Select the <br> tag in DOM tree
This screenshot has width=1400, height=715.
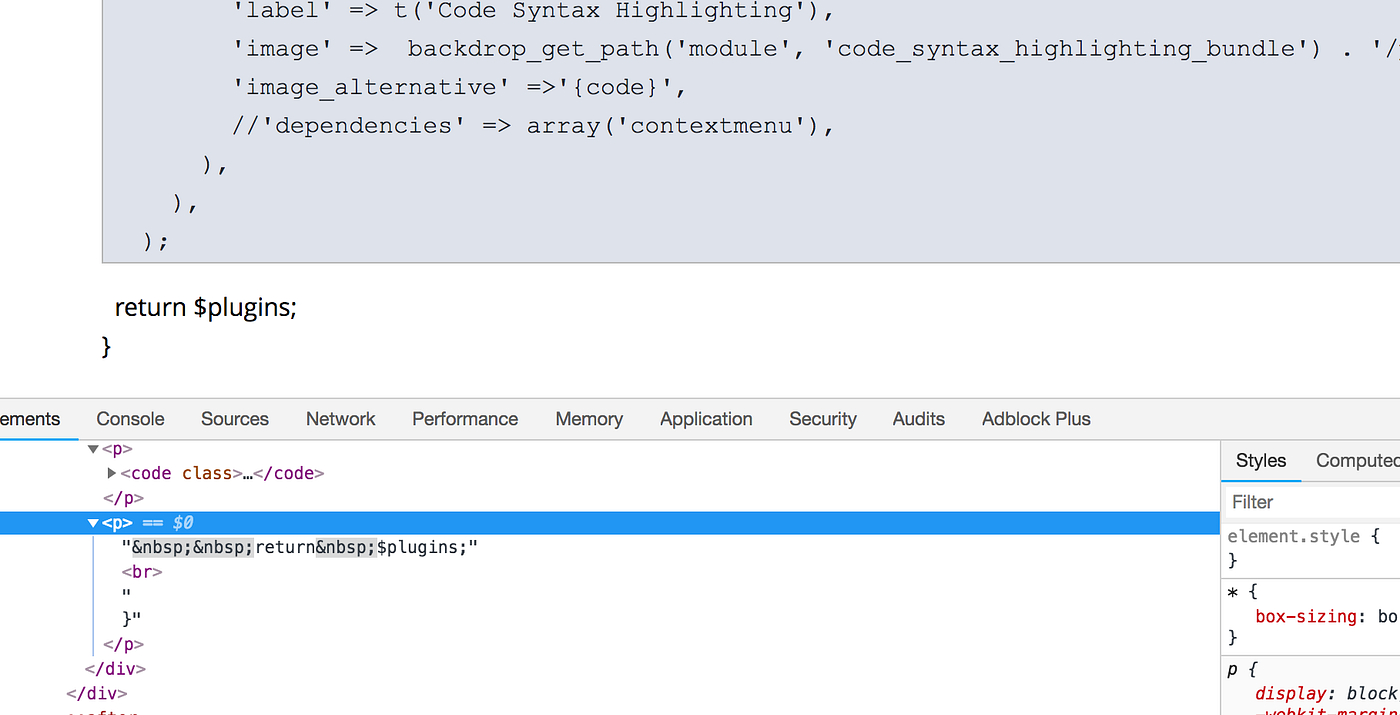(x=141, y=571)
